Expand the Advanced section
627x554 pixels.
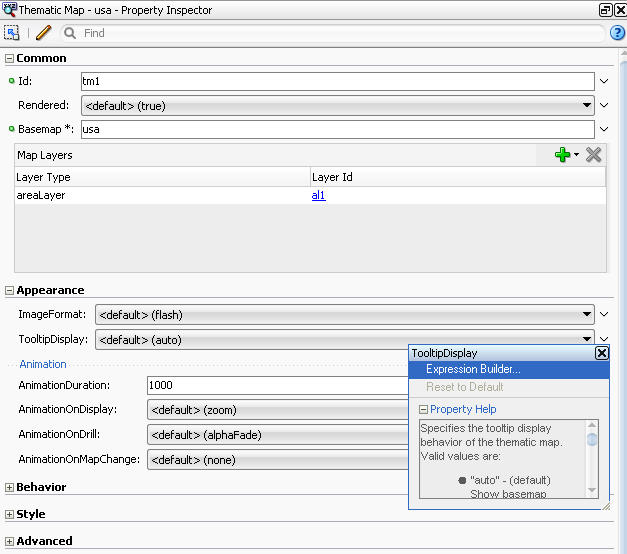9,542
